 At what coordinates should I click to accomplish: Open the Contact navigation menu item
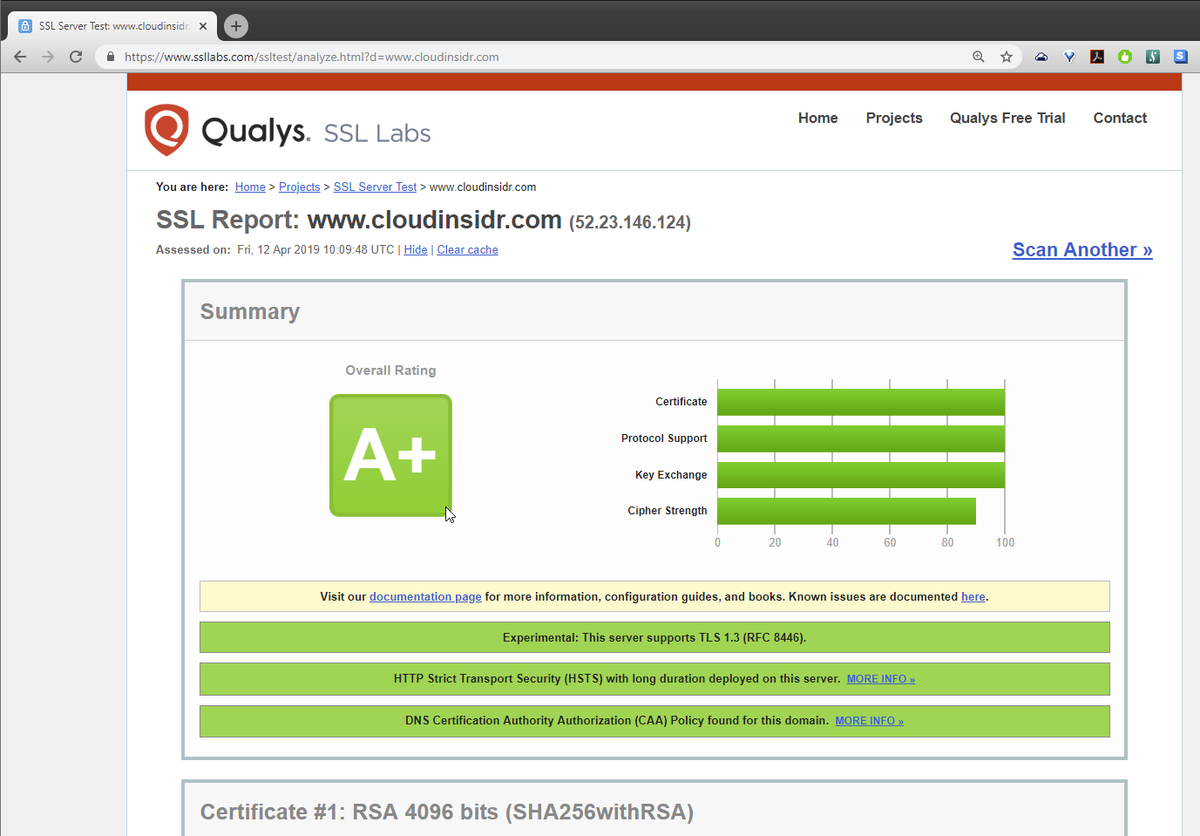tap(1120, 118)
